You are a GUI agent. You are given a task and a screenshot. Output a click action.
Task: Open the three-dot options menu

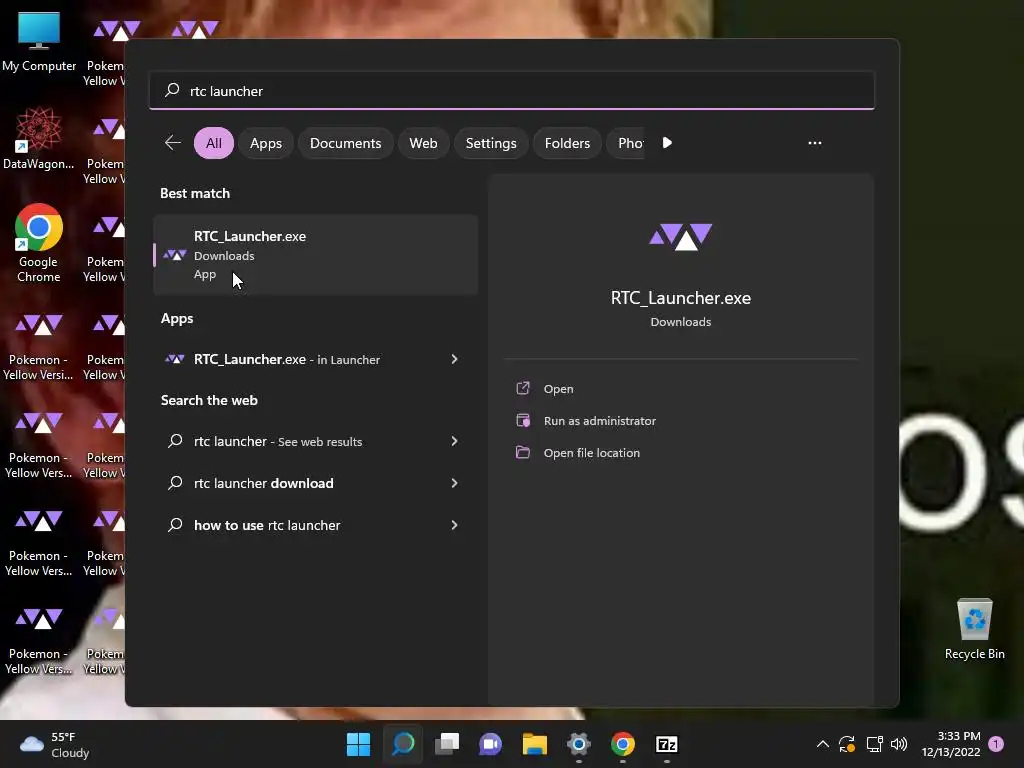click(x=814, y=143)
